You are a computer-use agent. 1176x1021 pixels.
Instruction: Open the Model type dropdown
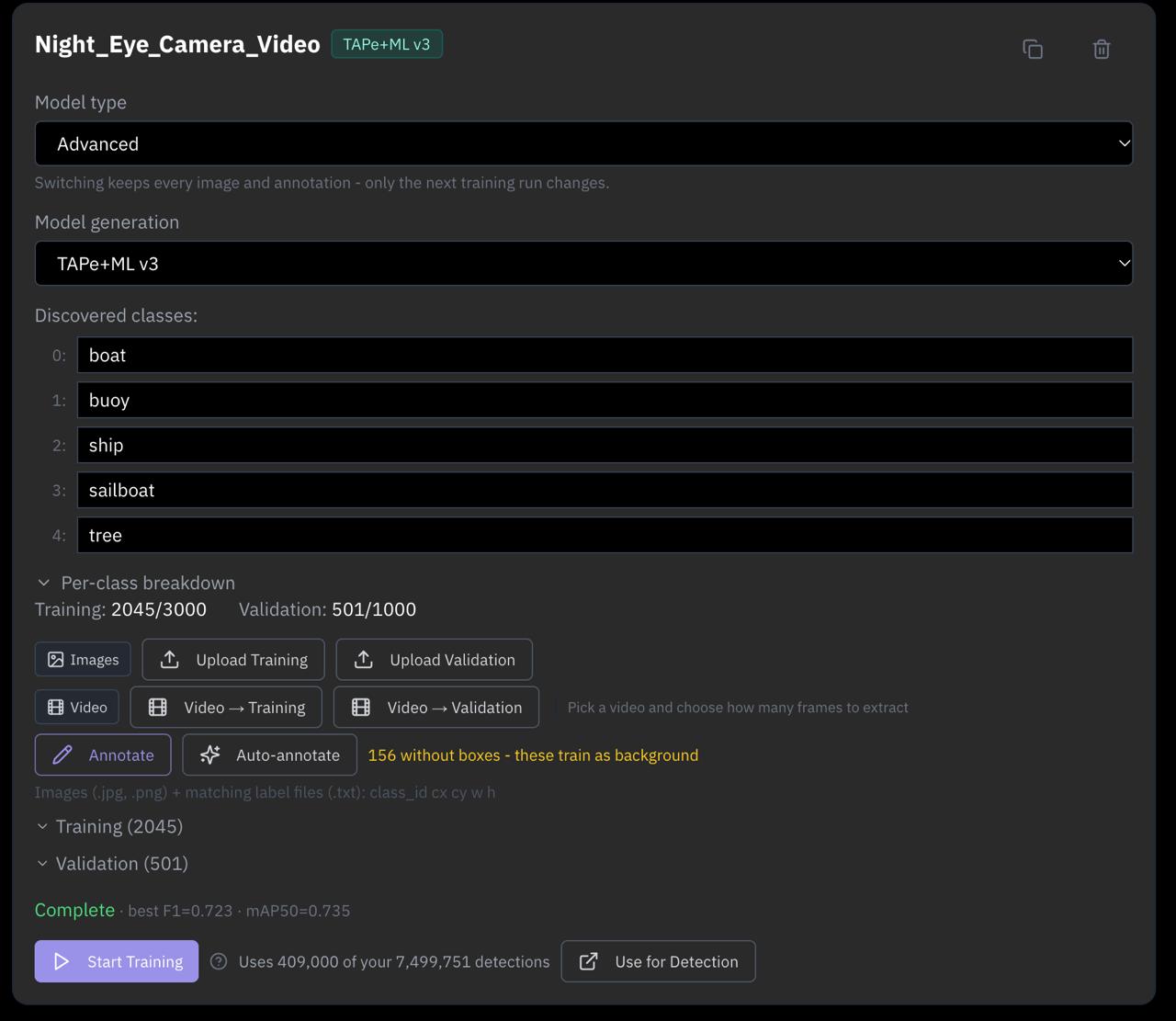point(583,143)
